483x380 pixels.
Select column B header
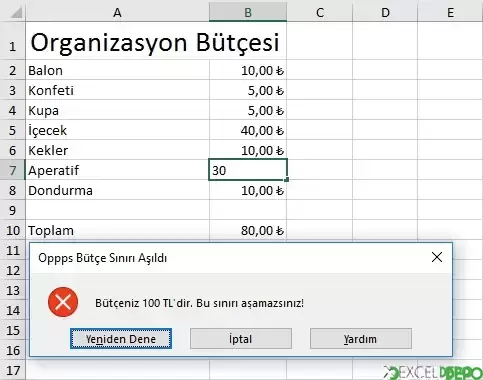pyautogui.click(x=248, y=12)
